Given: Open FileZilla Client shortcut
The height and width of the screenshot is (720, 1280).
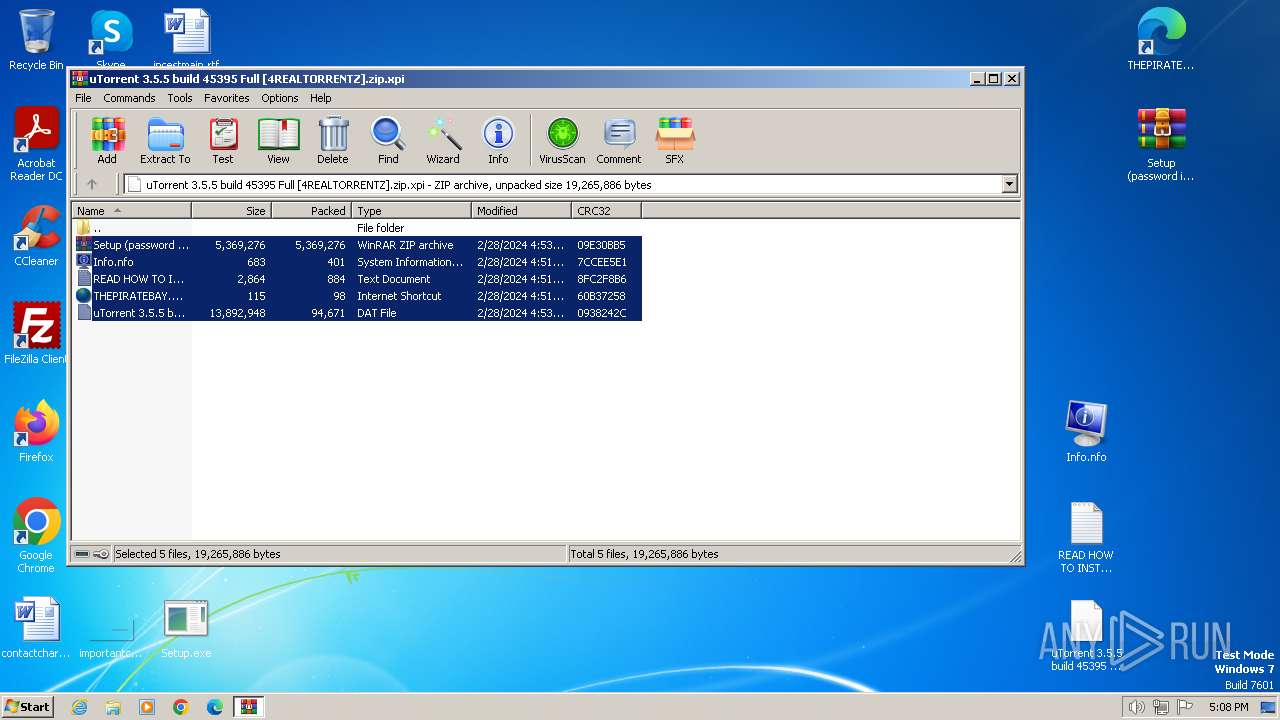Looking at the screenshot, I should 36,333.
